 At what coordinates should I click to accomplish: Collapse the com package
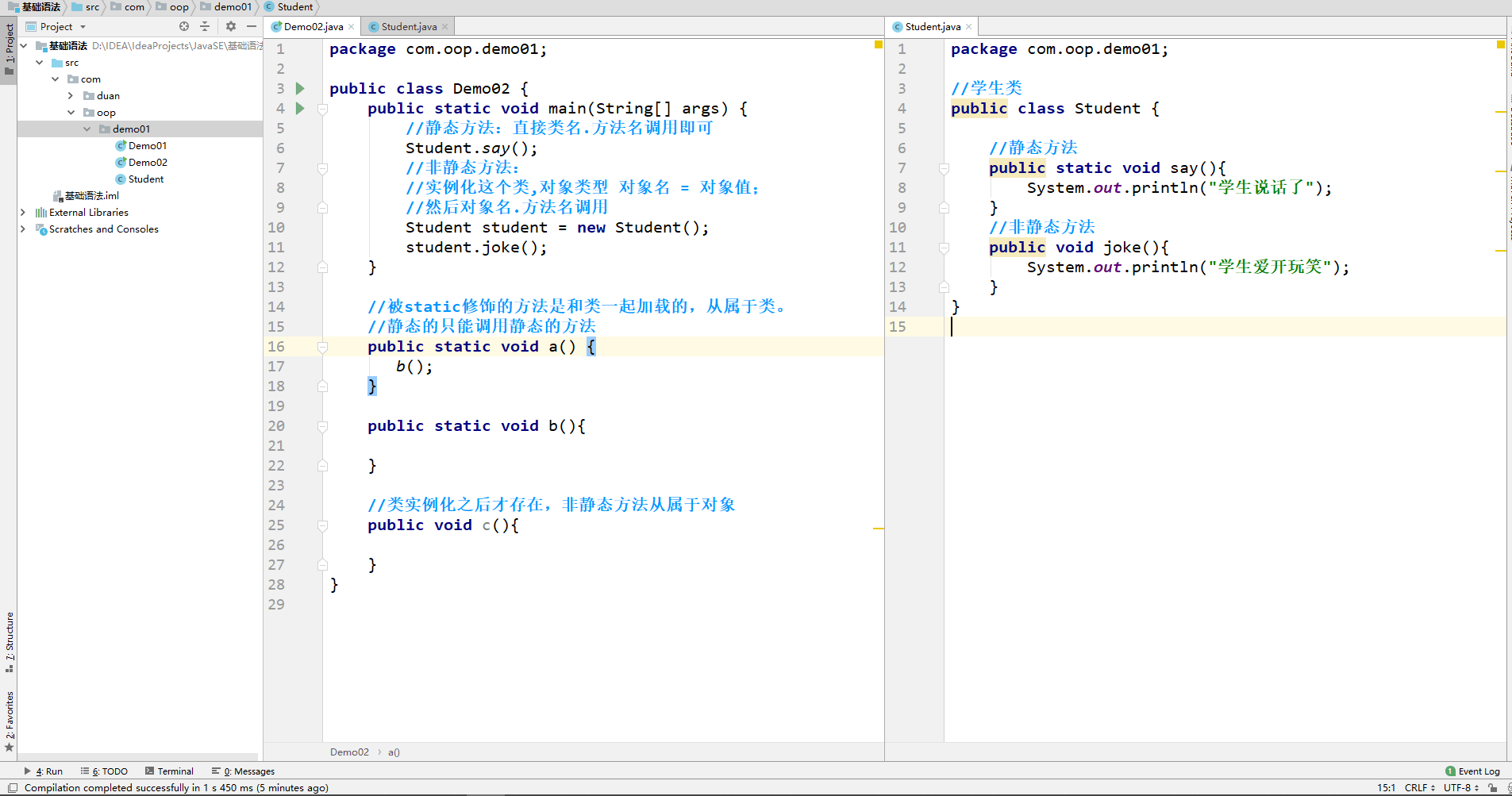click(x=56, y=79)
